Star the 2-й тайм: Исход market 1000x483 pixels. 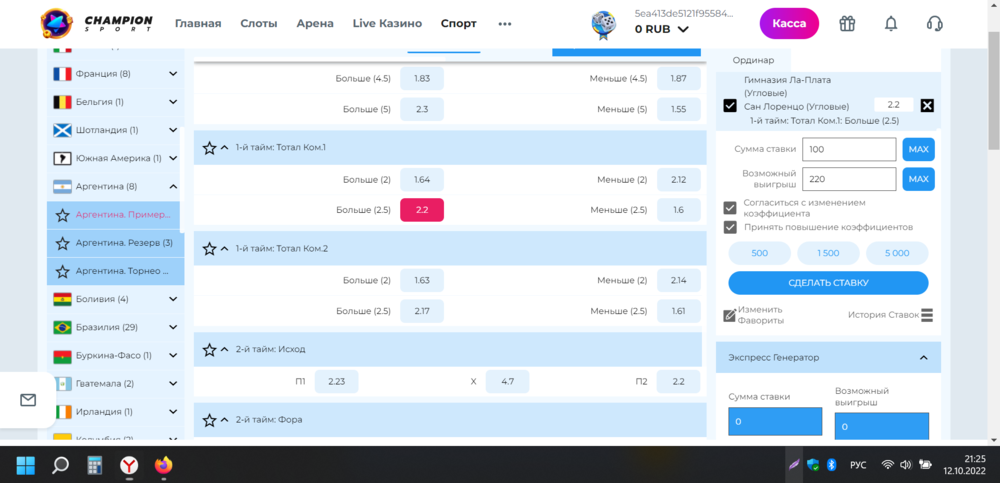[x=209, y=350]
